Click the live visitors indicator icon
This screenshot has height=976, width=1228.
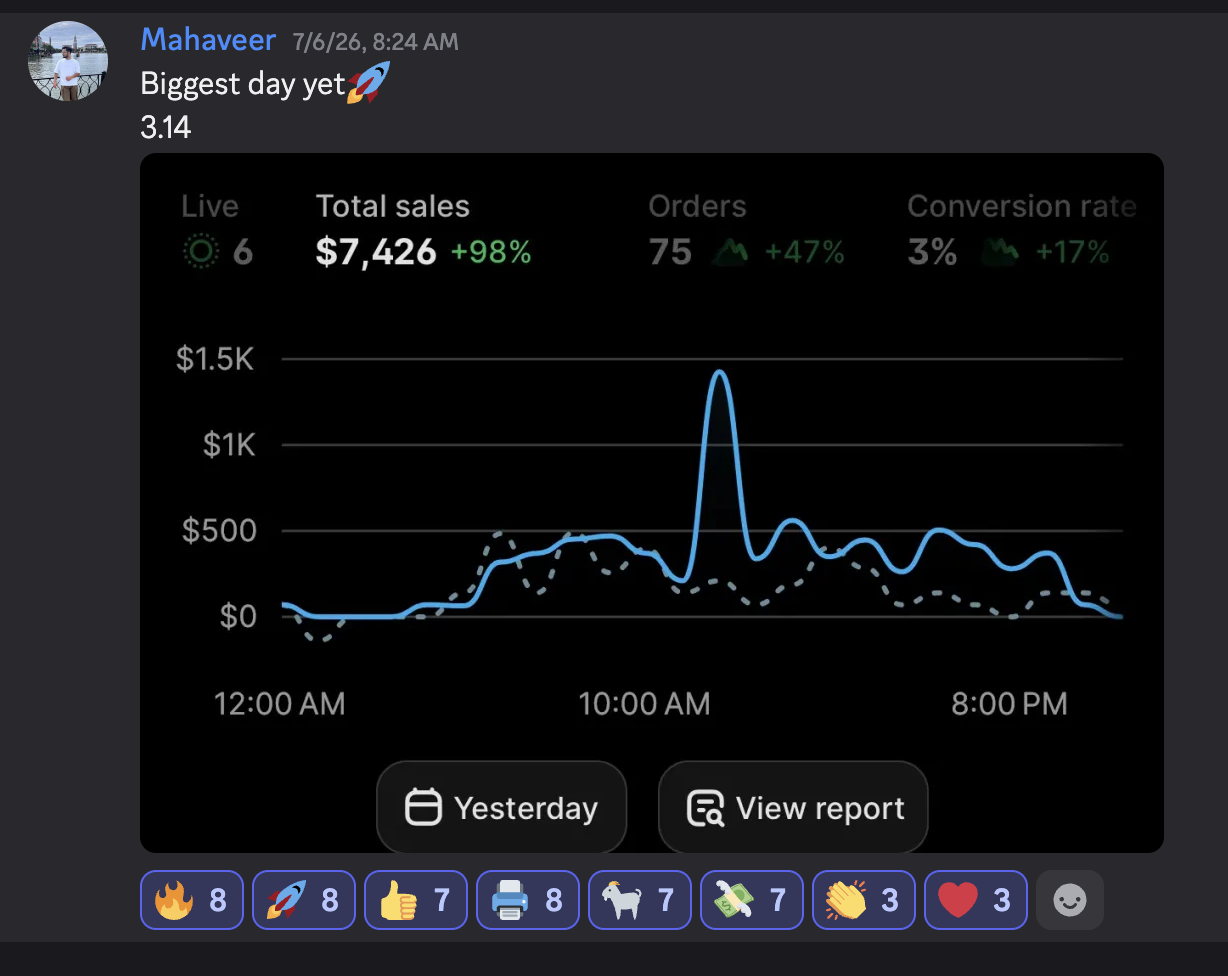click(201, 252)
